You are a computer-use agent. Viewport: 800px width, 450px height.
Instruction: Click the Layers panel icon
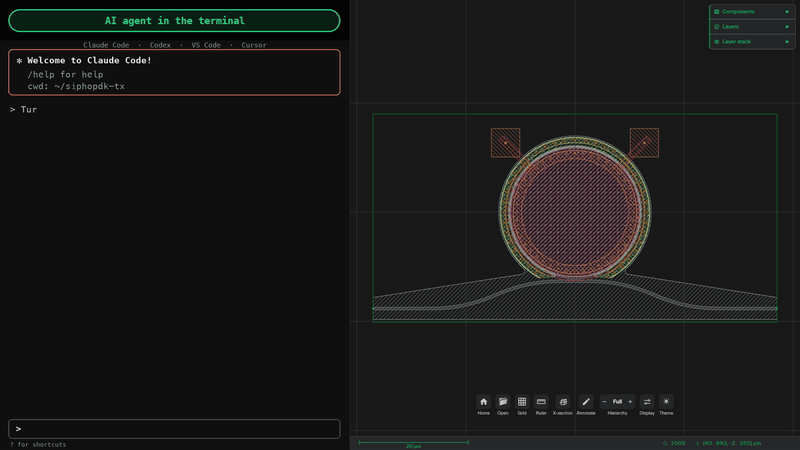[716, 27]
